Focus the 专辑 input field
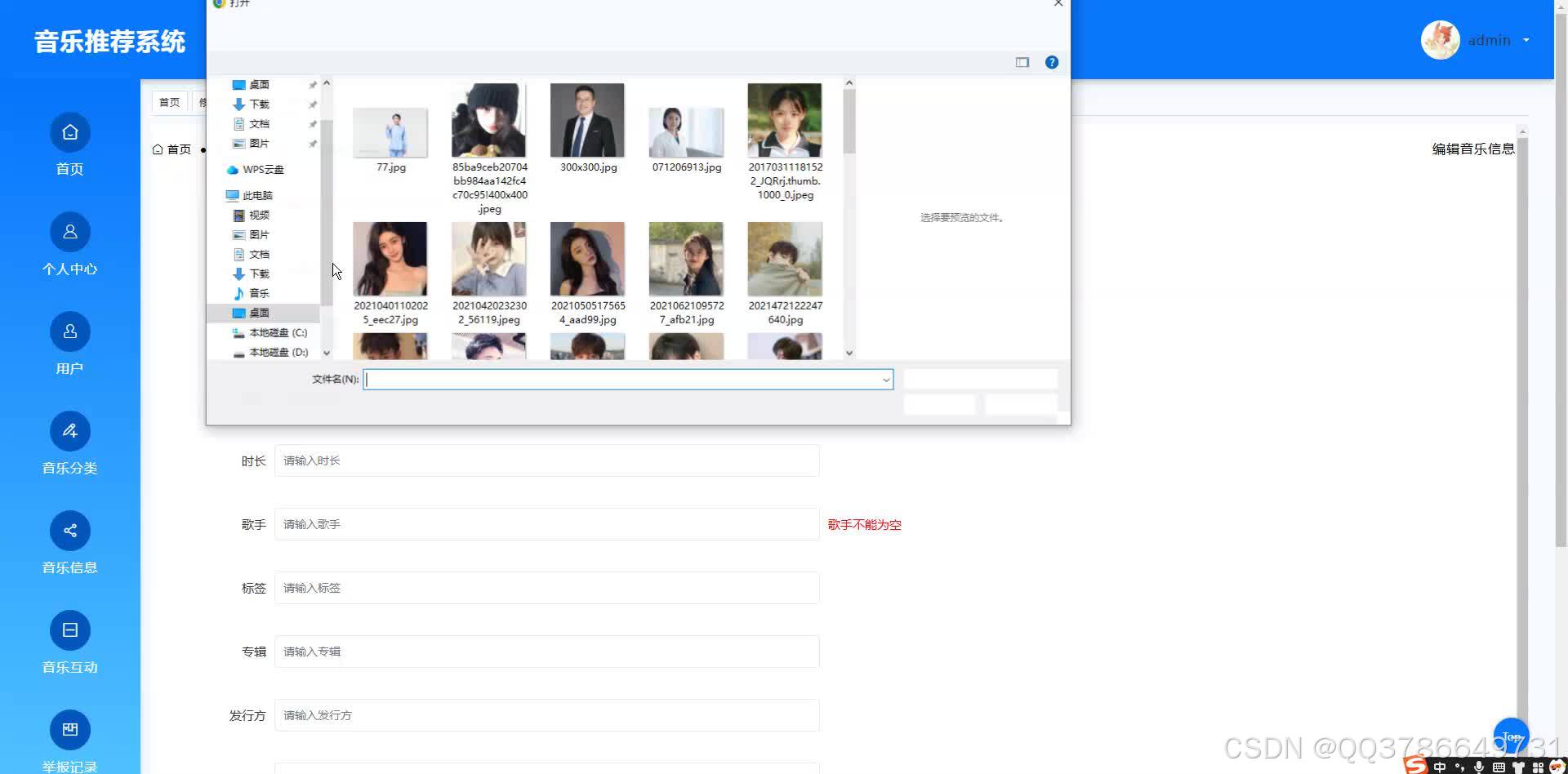Screen dimensions: 1568x774 tap(546, 652)
